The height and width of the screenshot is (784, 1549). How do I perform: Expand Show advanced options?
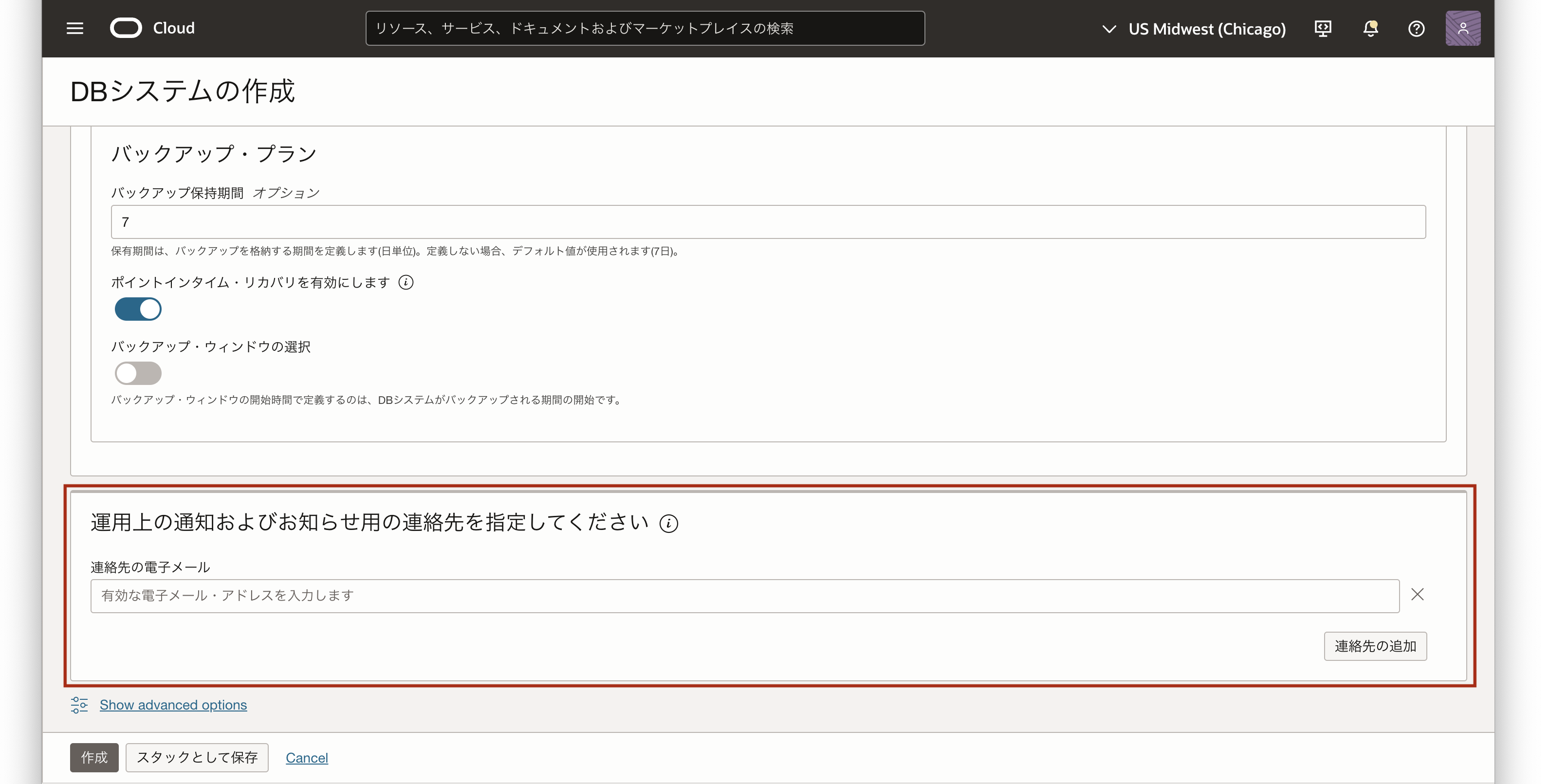pos(173,705)
